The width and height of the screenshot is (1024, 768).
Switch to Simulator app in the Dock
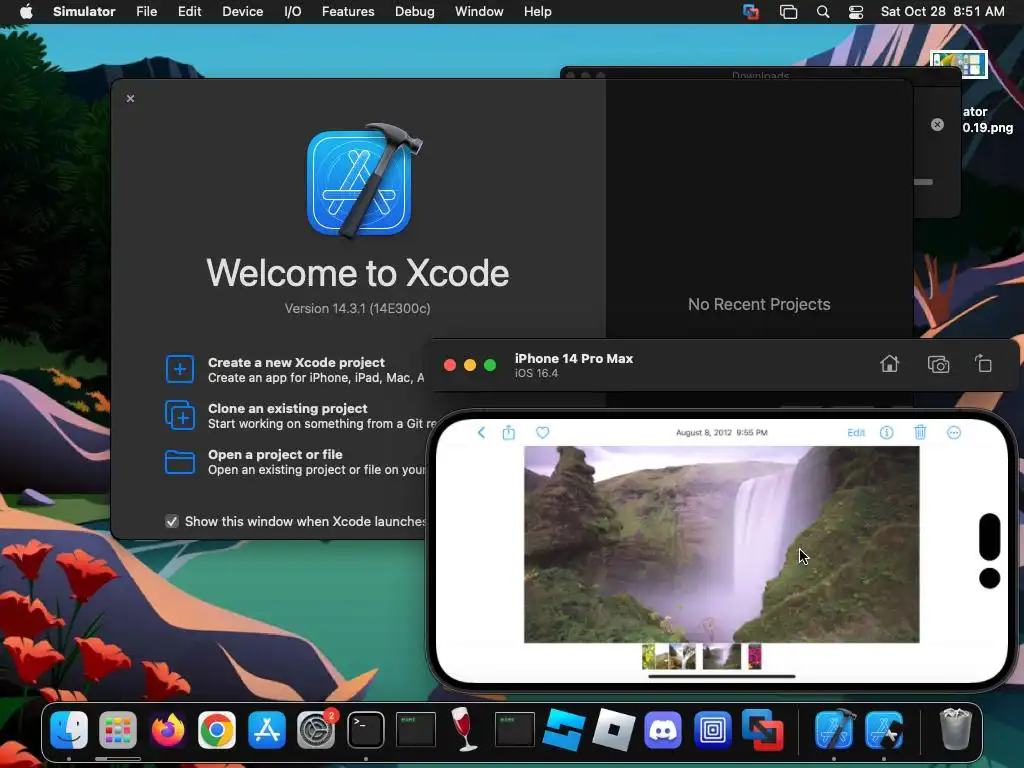[x=884, y=729]
